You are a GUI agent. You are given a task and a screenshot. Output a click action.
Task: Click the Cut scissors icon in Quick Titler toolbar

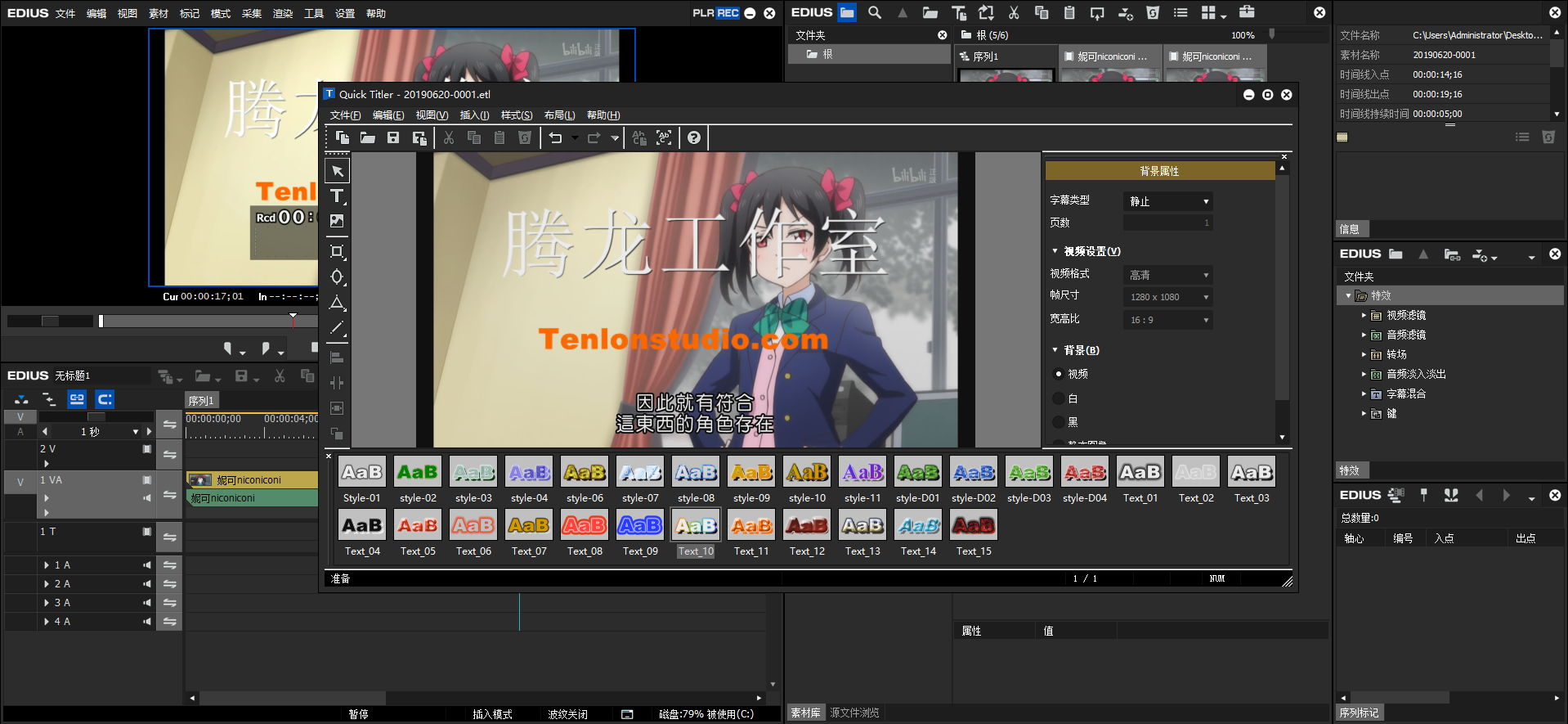449,137
